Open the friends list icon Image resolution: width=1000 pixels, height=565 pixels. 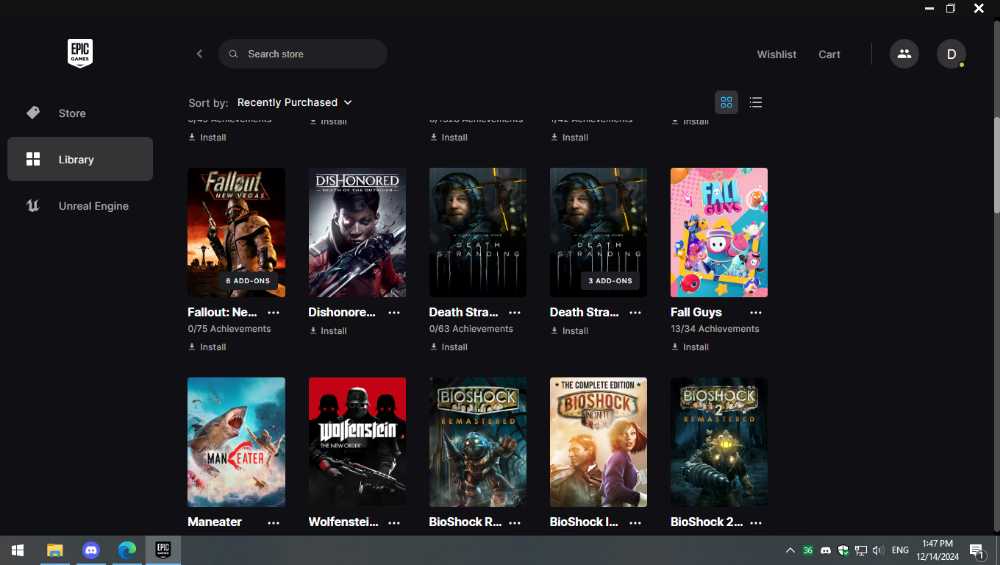pos(904,54)
